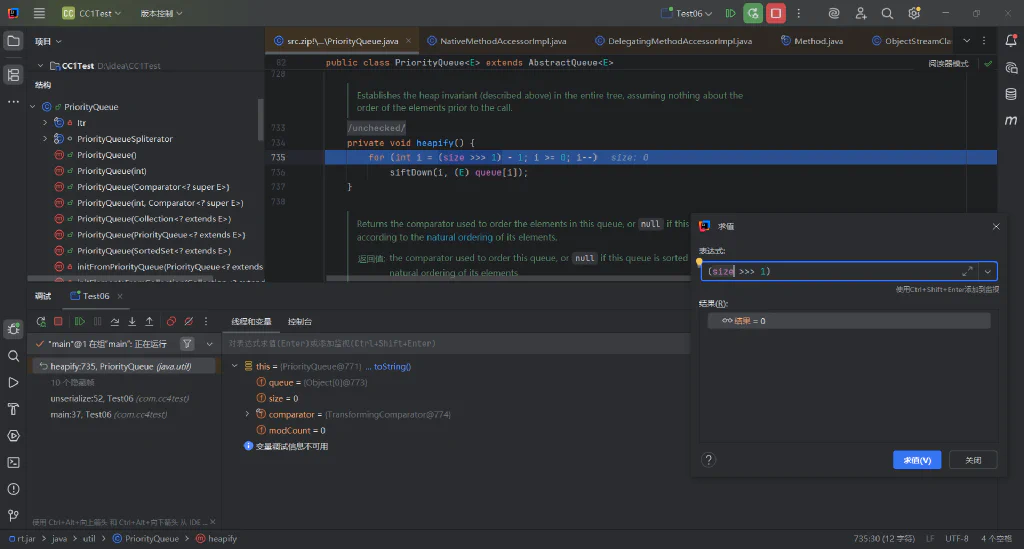This screenshot has width=1024, height=549.
Task: Expand the comparator variable node
Action: point(247,414)
